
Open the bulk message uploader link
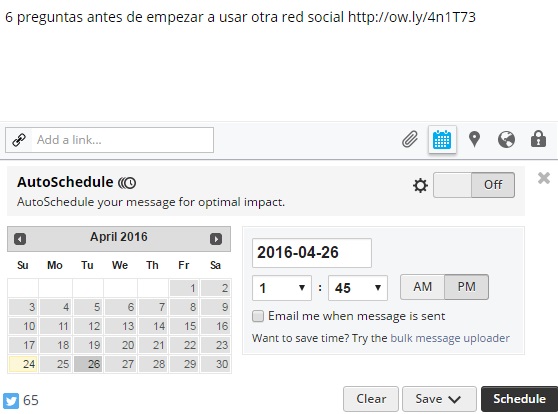(x=450, y=338)
